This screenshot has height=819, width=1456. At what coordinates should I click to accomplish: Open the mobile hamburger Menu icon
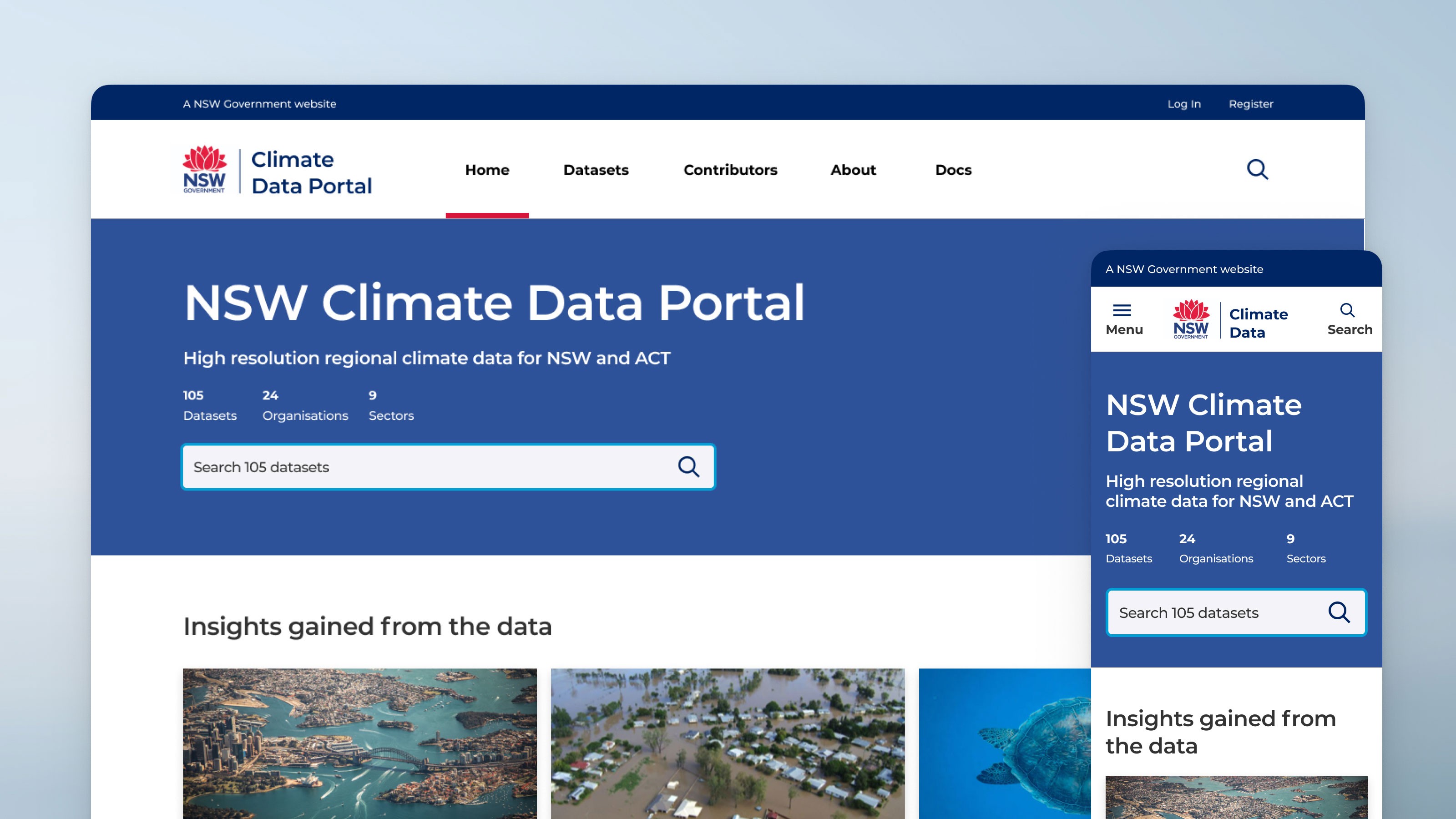coord(1122,310)
